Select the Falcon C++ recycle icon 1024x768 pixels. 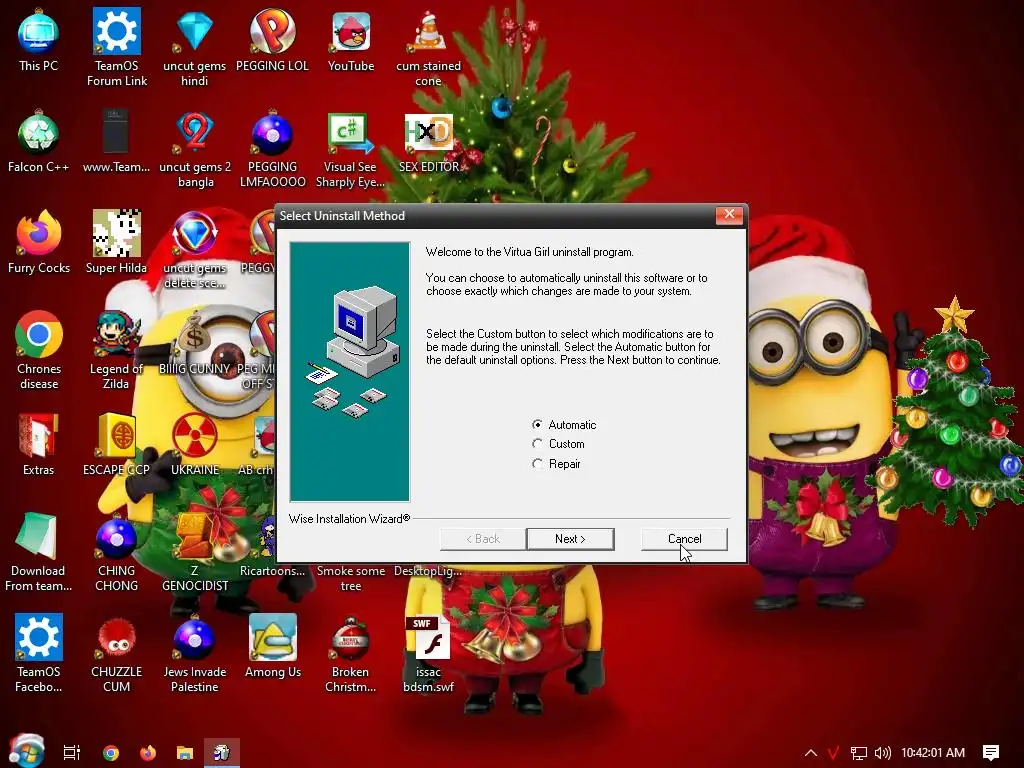(x=39, y=142)
